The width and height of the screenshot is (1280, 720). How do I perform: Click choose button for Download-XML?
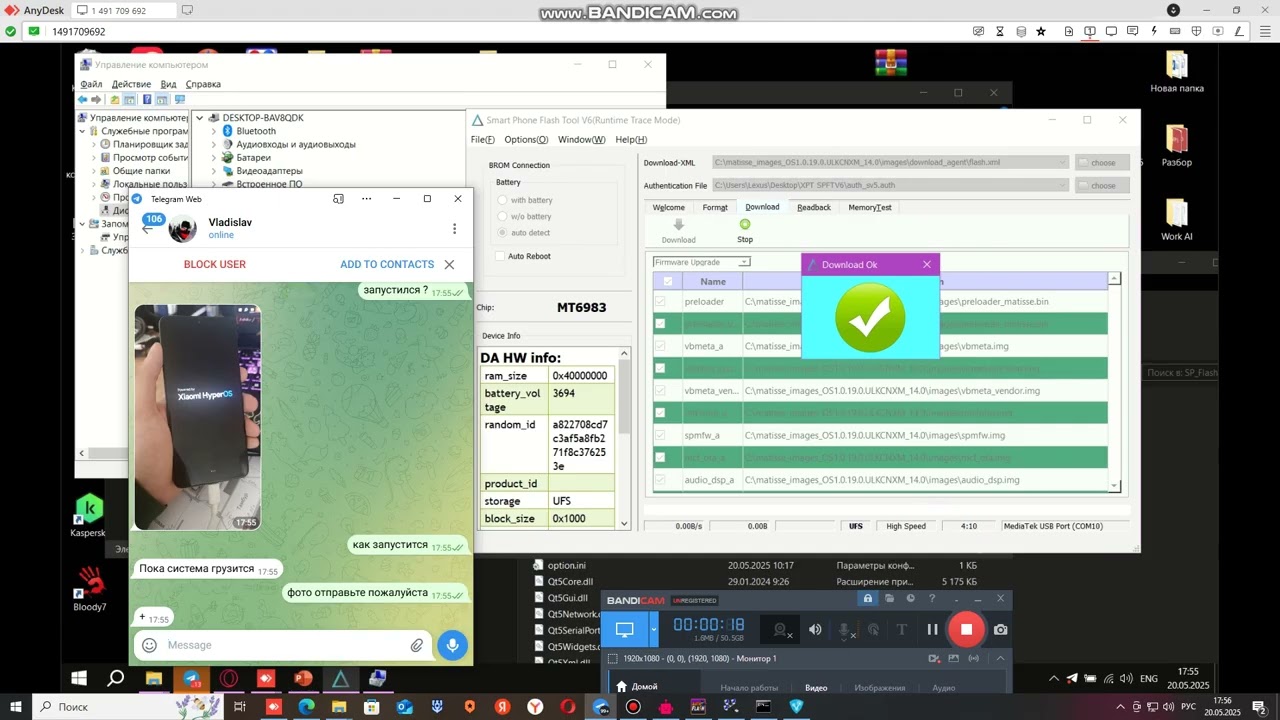pos(1103,162)
